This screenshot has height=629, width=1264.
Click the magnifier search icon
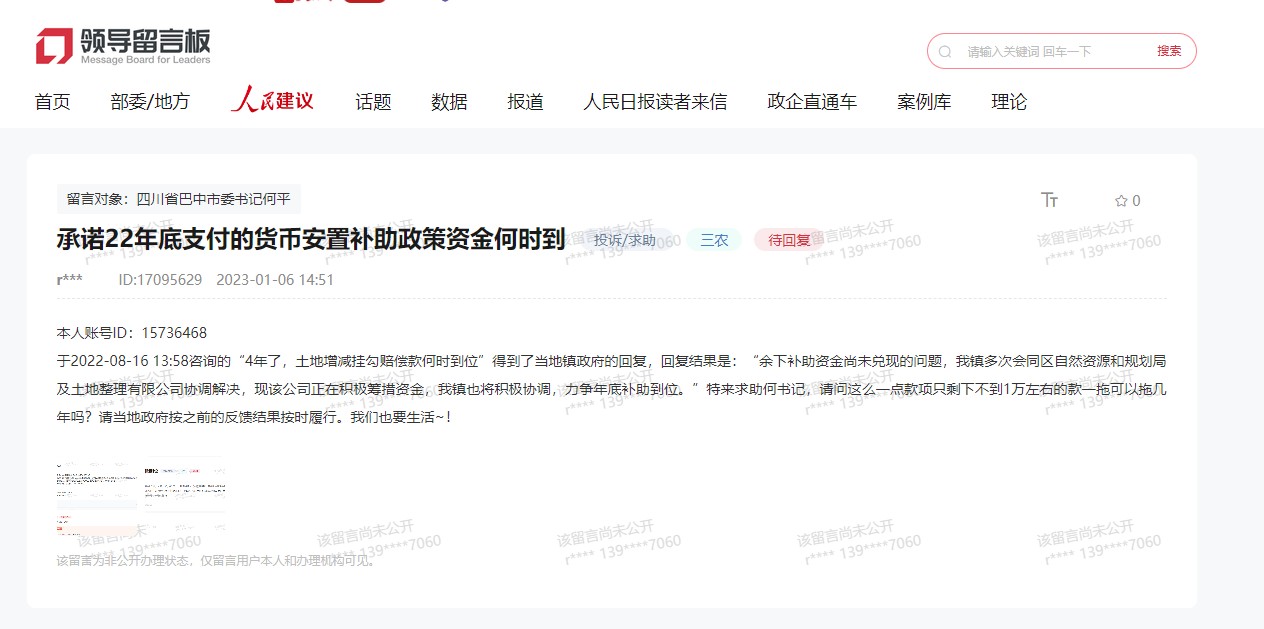[945, 51]
